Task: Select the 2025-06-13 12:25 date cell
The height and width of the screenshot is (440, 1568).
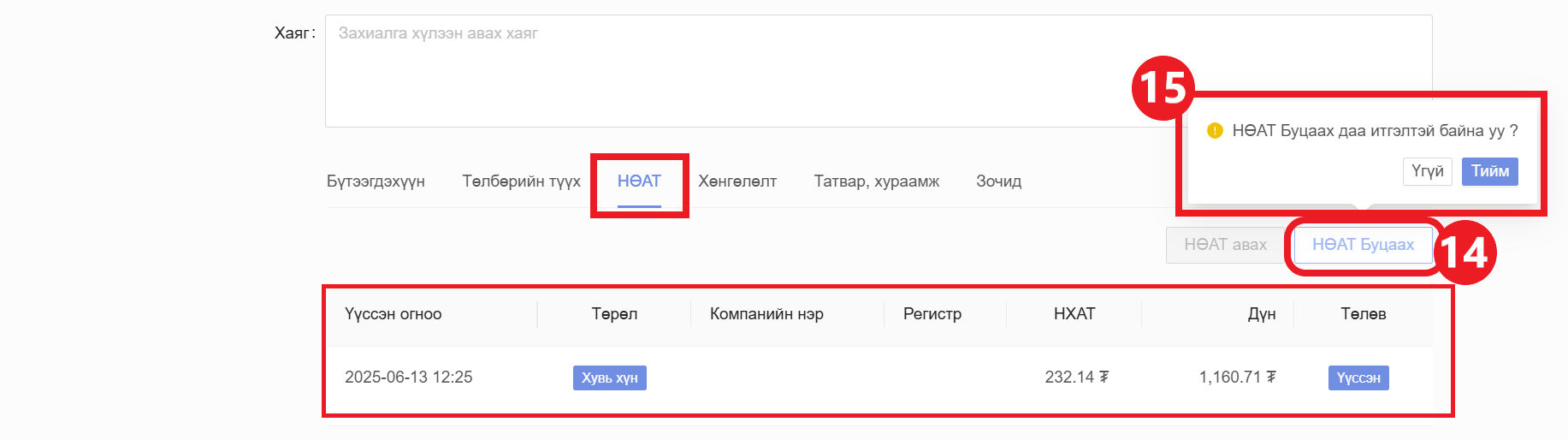Action: (x=409, y=378)
